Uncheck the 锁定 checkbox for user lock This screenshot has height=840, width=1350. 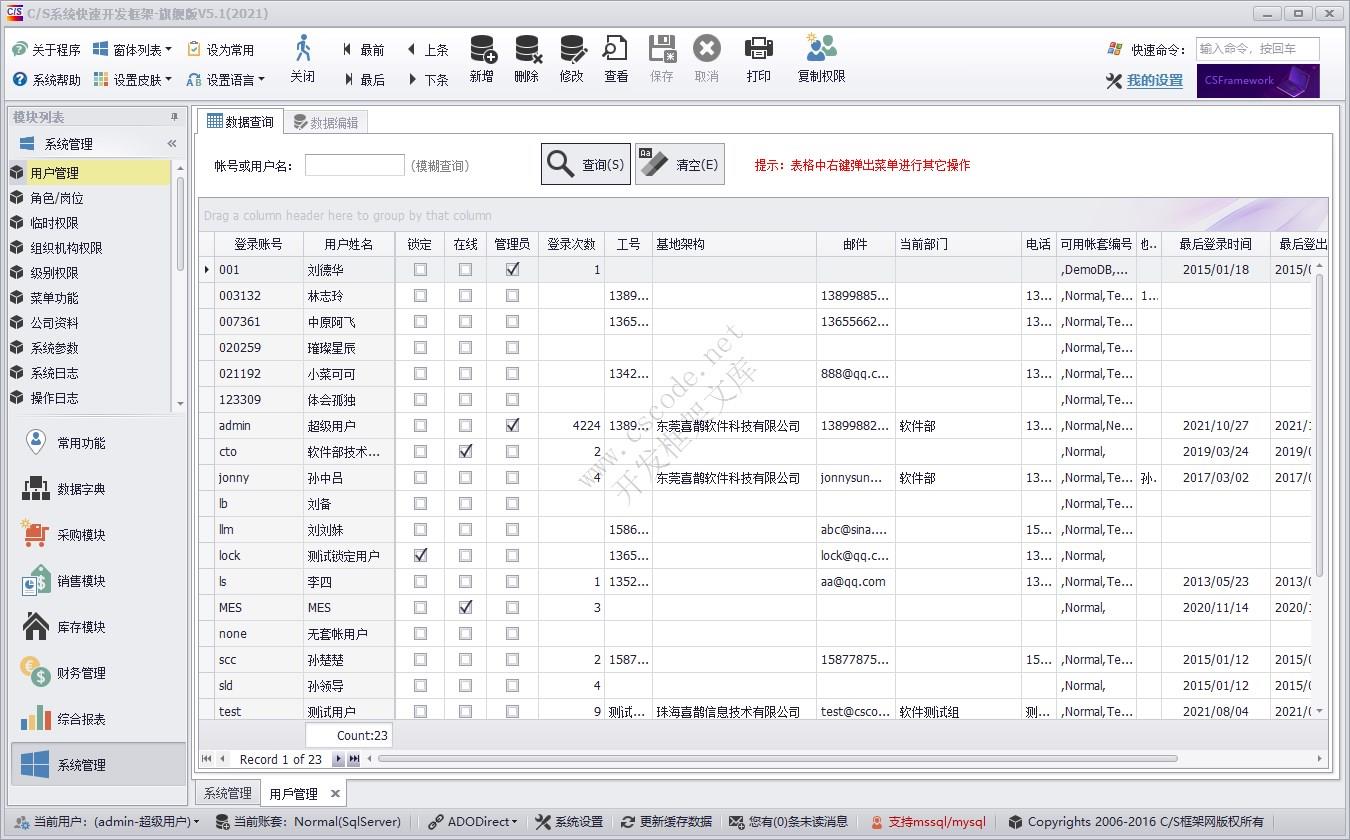pyautogui.click(x=420, y=555)
